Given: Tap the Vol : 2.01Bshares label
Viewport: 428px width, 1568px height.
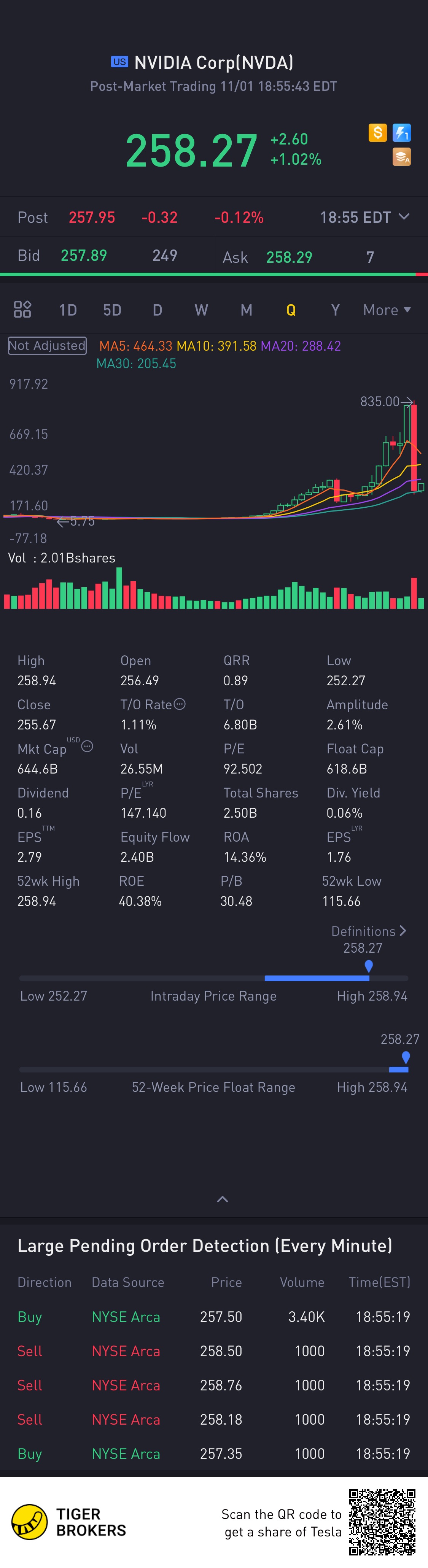Looking at the screenshot, I should pyautogui.click(x=62, y=558).
